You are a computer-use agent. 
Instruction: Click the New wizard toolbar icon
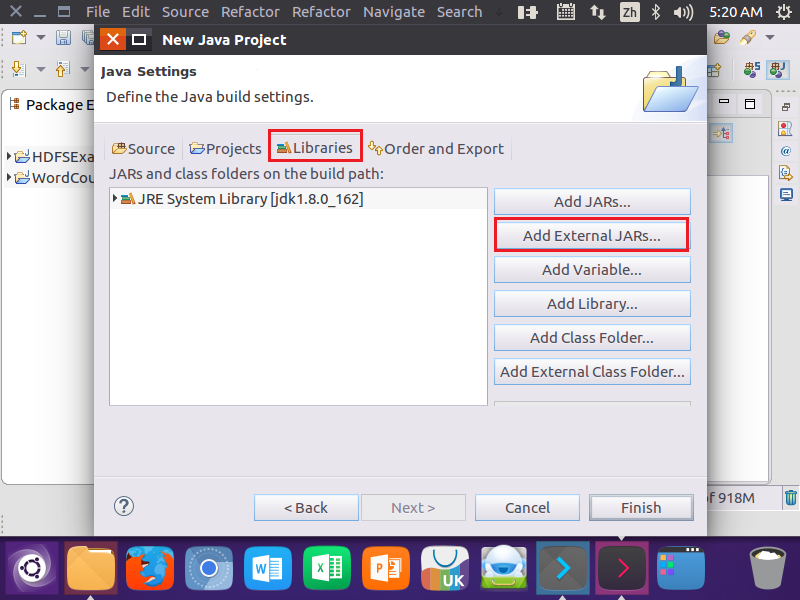click(19, 37)
